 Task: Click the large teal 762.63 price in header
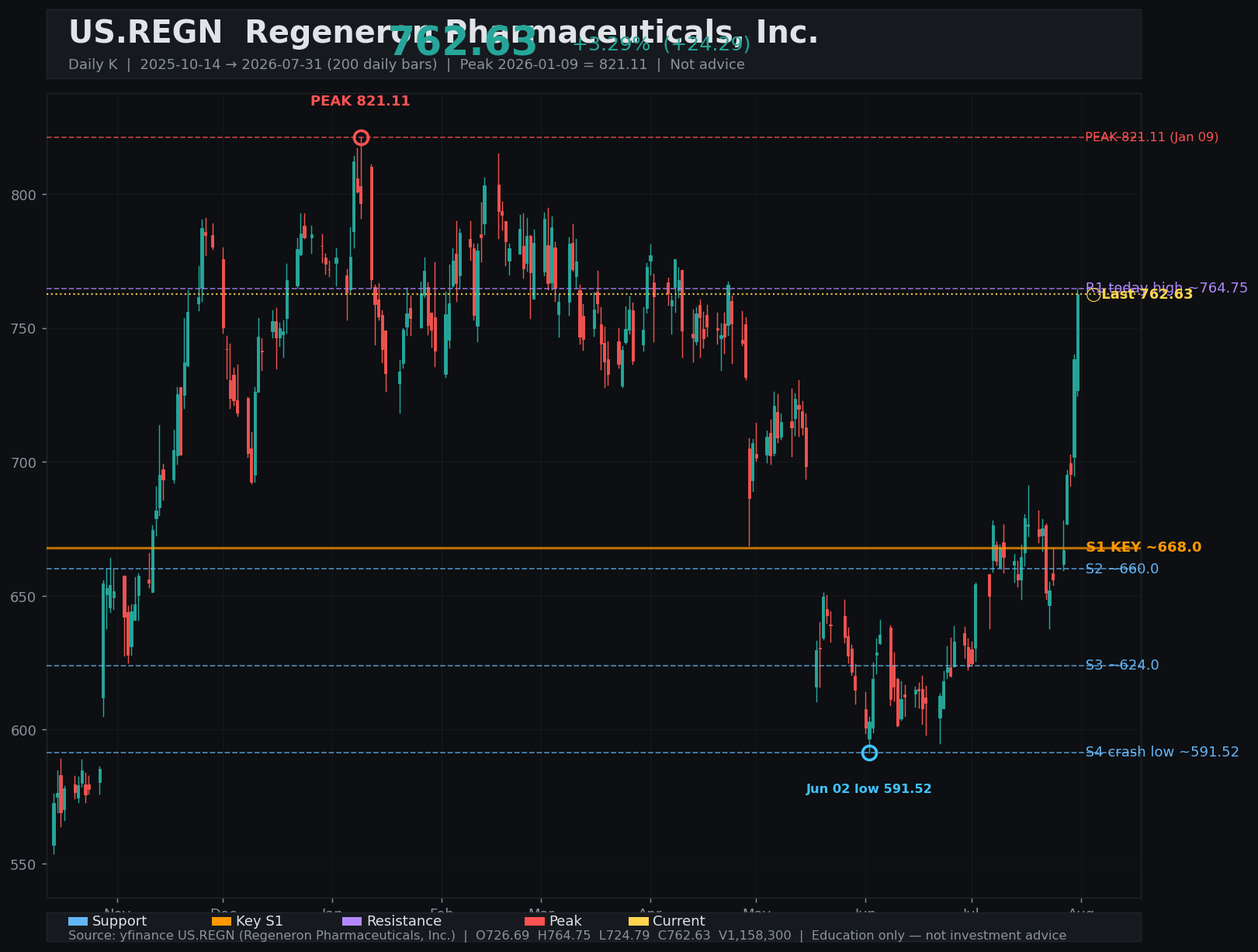(x=463, y=42)
